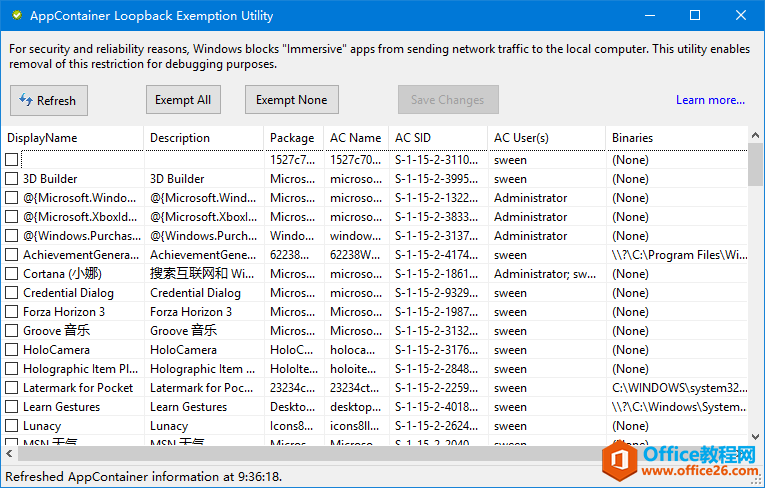The image size is (765, 488).
Task: Click the vertical scrollbar up arrow
Action: [755, 135]
